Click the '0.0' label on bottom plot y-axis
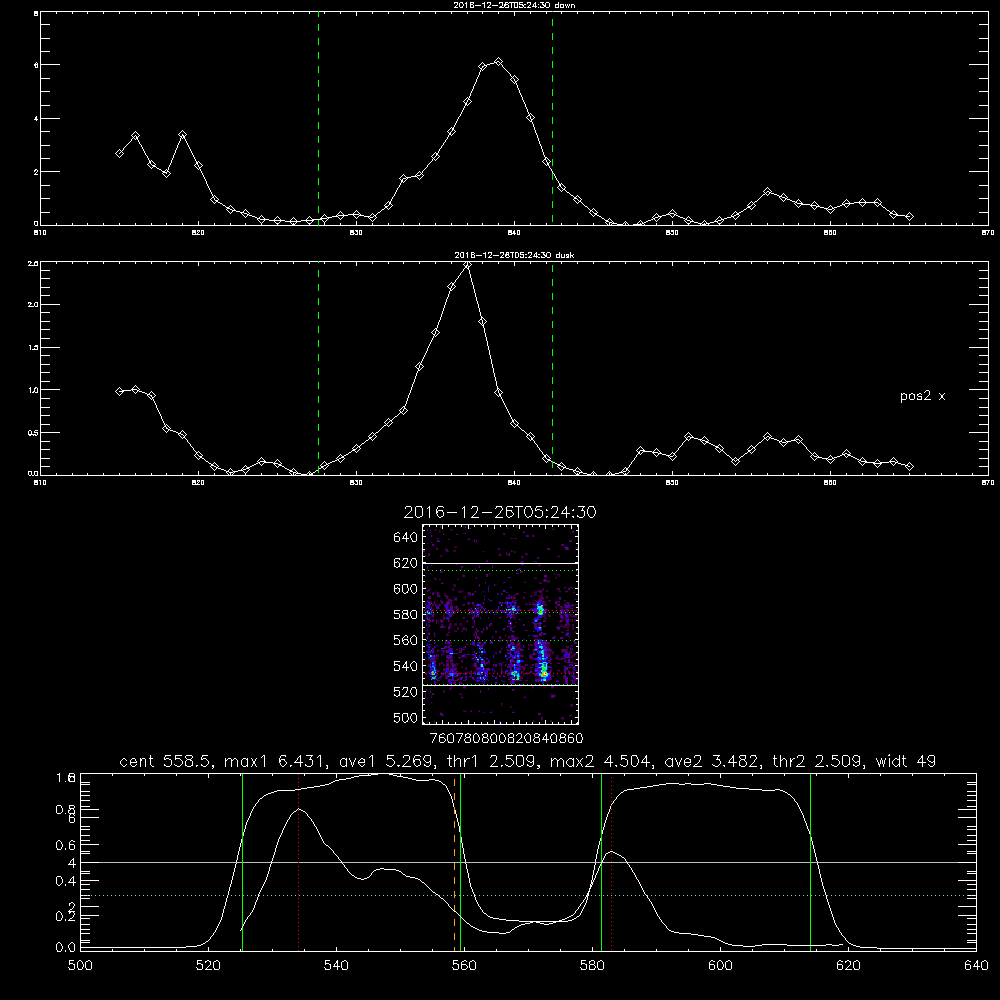 (66, 948)
